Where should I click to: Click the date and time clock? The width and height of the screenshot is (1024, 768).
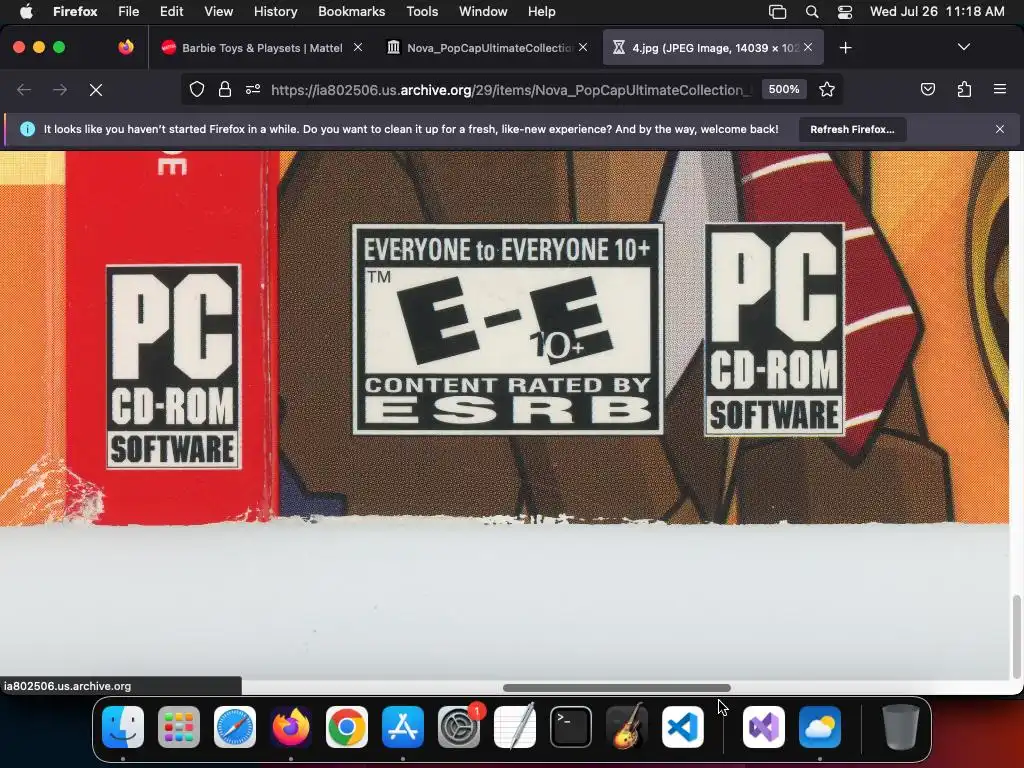[937, 11]
